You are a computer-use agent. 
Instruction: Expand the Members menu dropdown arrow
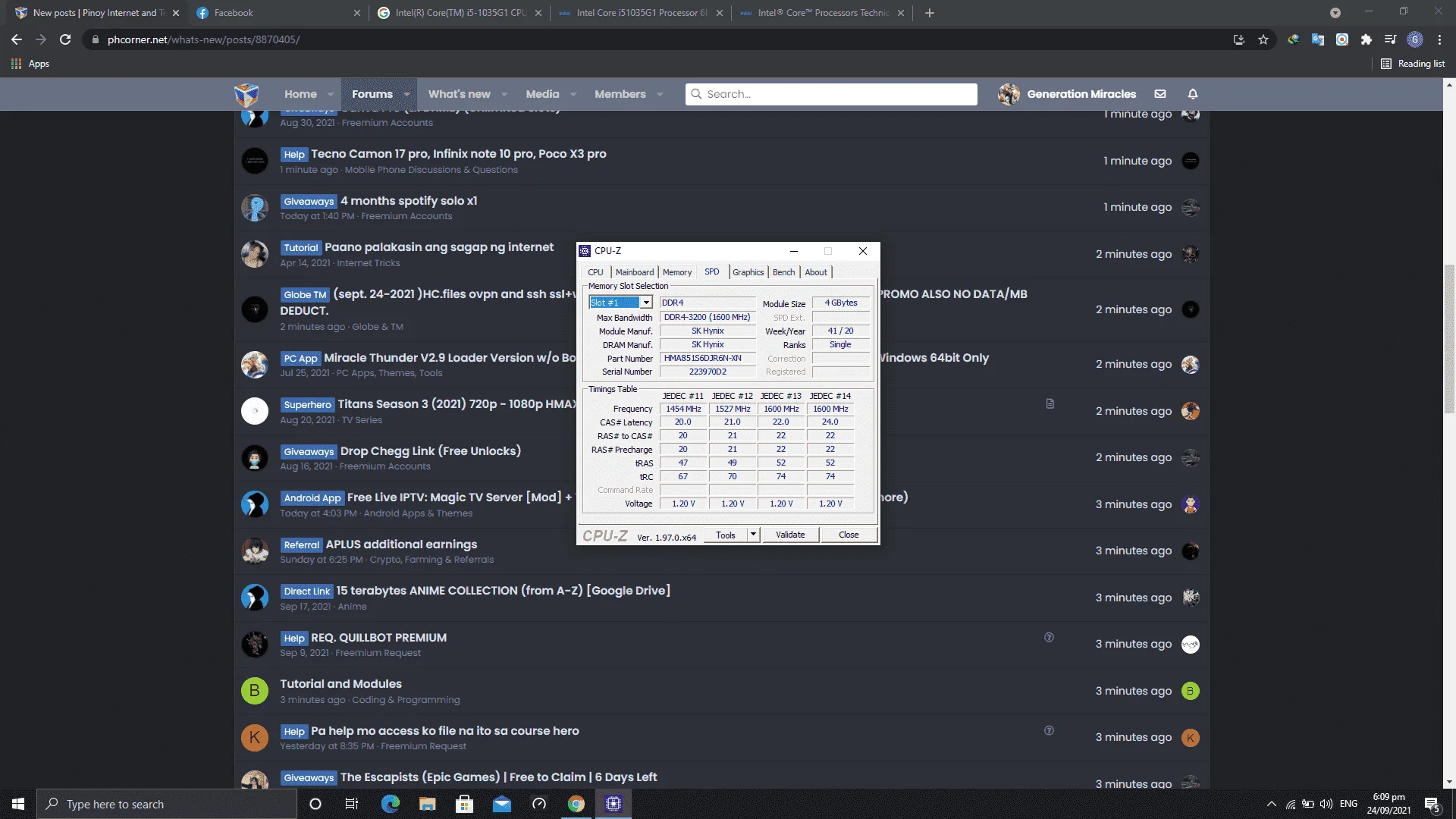660,94
